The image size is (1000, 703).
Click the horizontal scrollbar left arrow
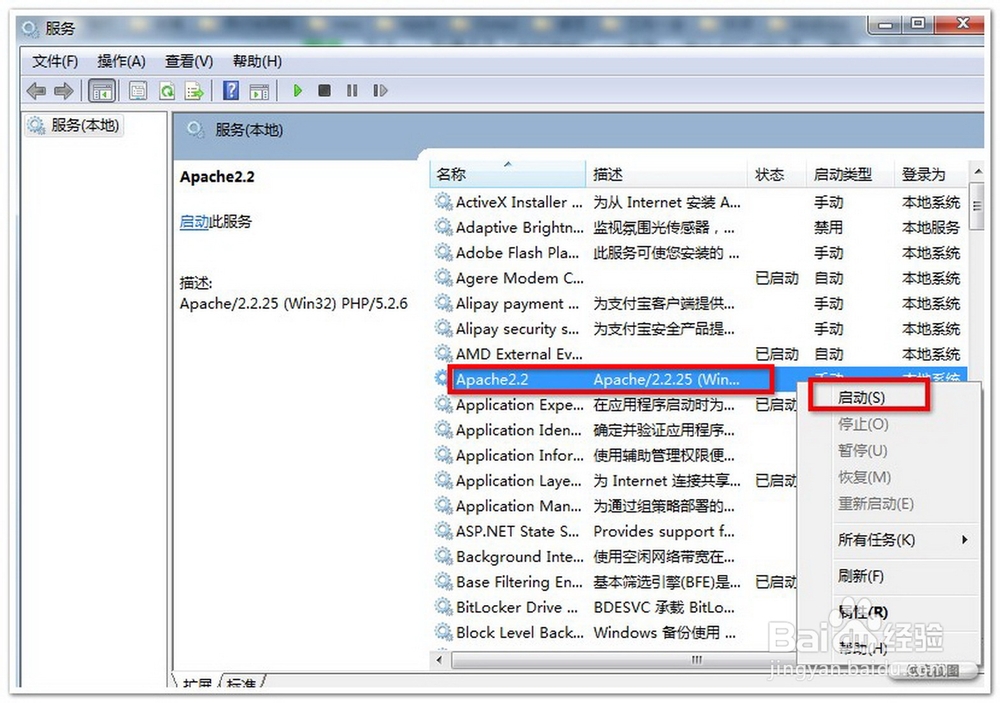click(439, 660)
